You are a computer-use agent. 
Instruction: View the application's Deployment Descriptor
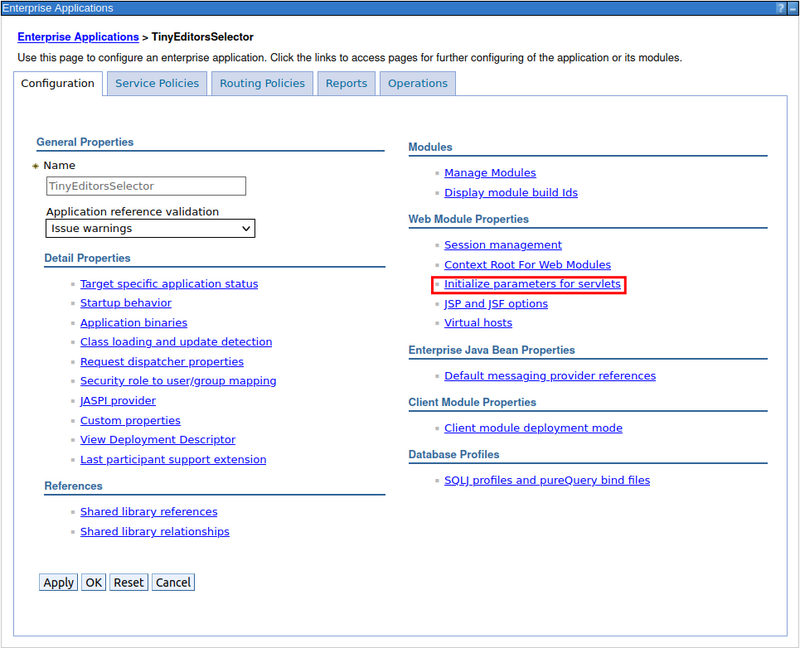(x=157, y=439)
